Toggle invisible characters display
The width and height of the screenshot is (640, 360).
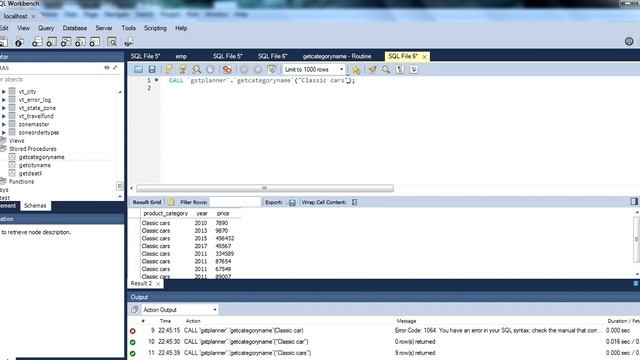[400, 69]
